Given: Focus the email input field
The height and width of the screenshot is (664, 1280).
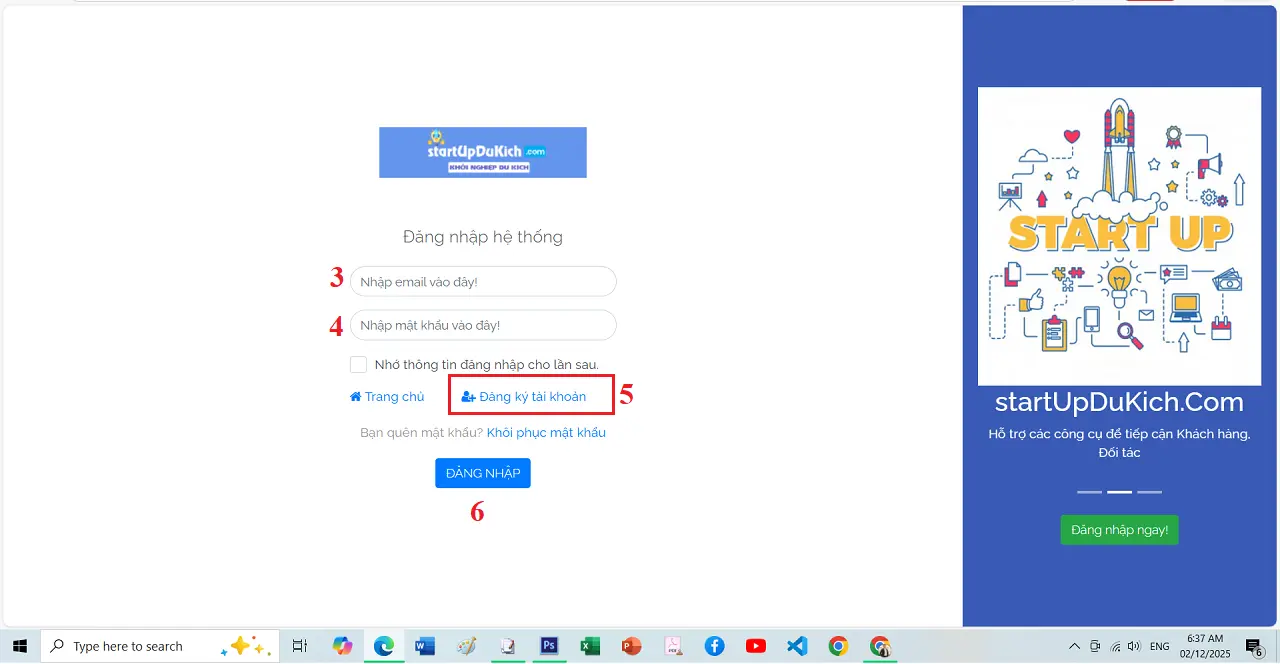Looking at the screenshot, I should tap(483, 282).
